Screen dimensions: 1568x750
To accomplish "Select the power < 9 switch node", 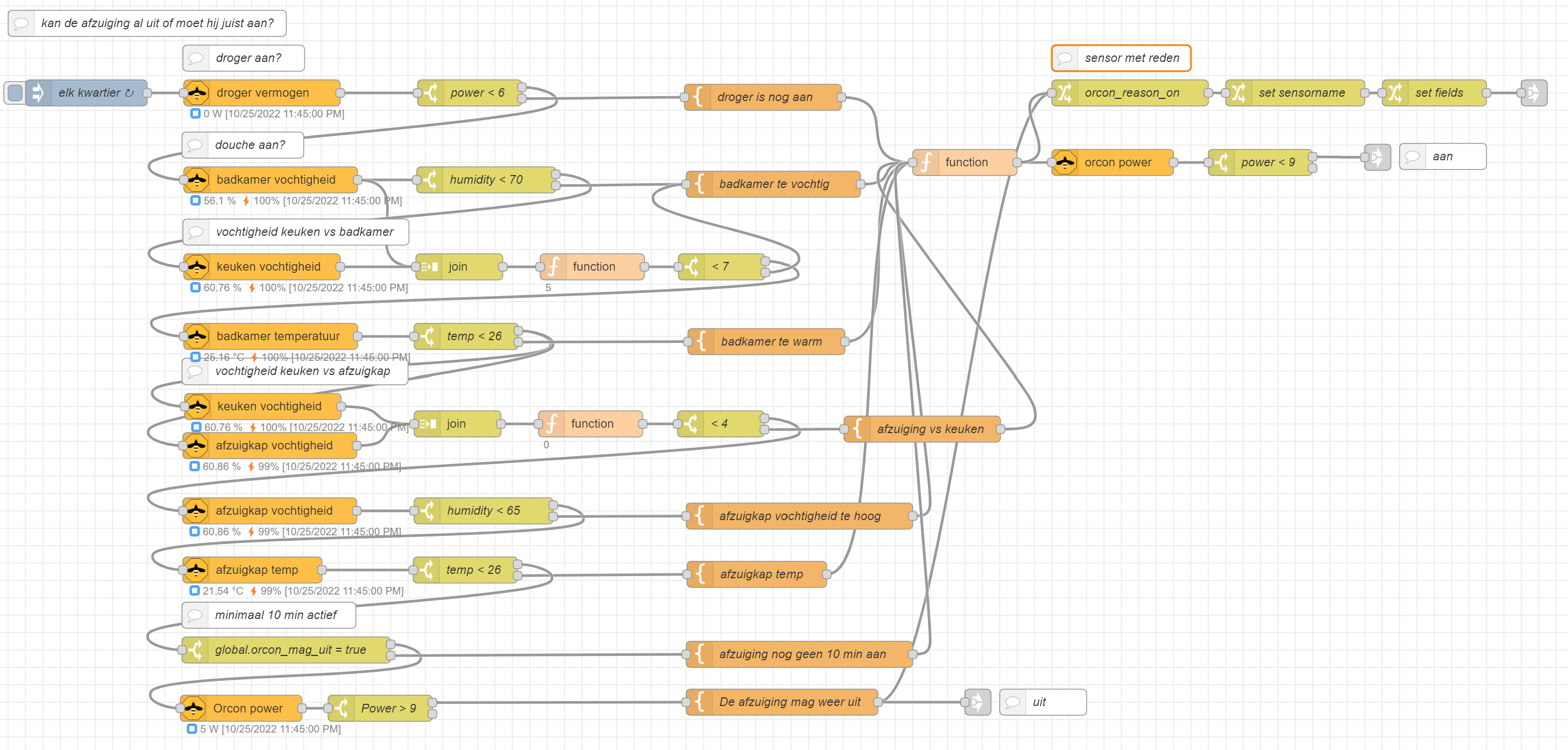I will [1260, 162].
